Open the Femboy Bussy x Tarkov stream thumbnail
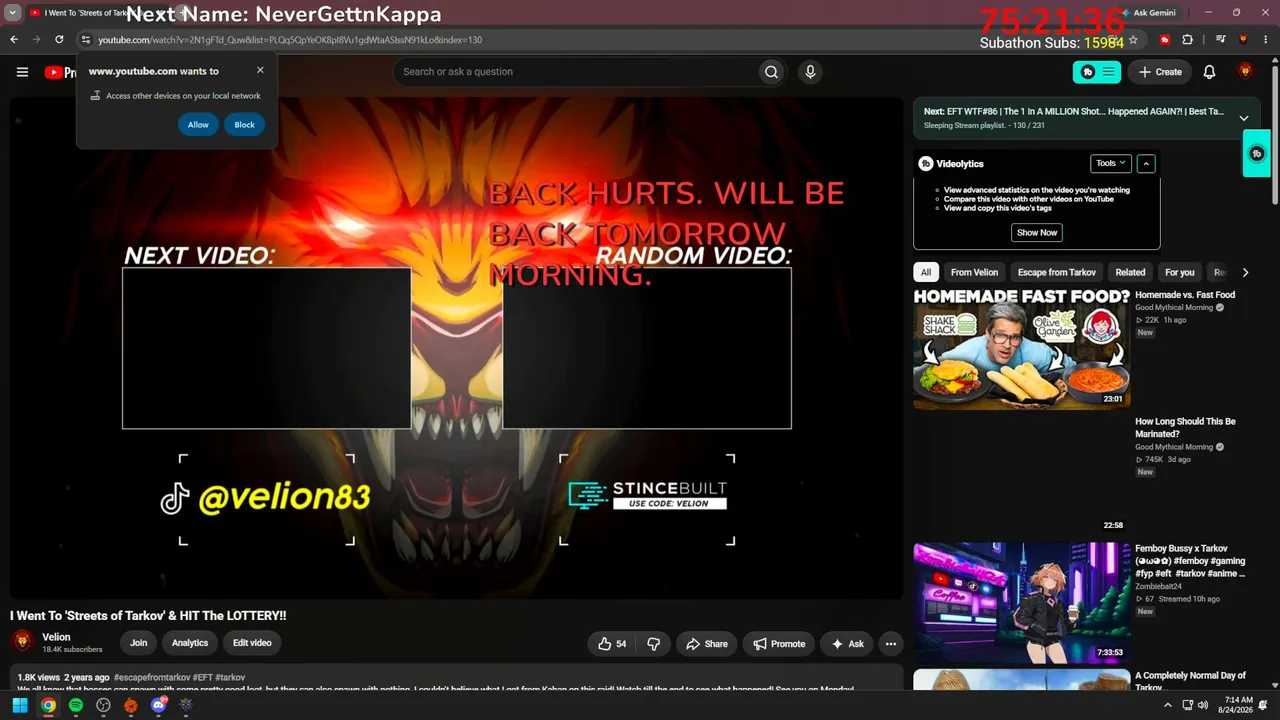 click(1022, 603)
